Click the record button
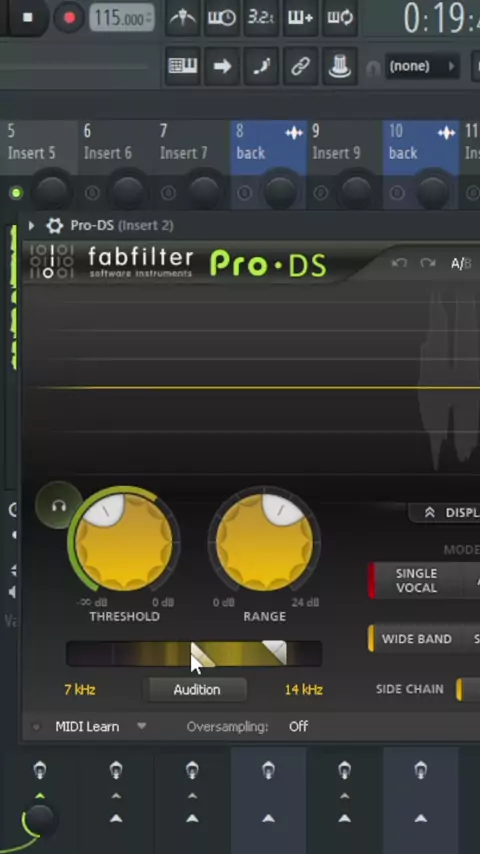The image size is (480, 854). [69, 17]
